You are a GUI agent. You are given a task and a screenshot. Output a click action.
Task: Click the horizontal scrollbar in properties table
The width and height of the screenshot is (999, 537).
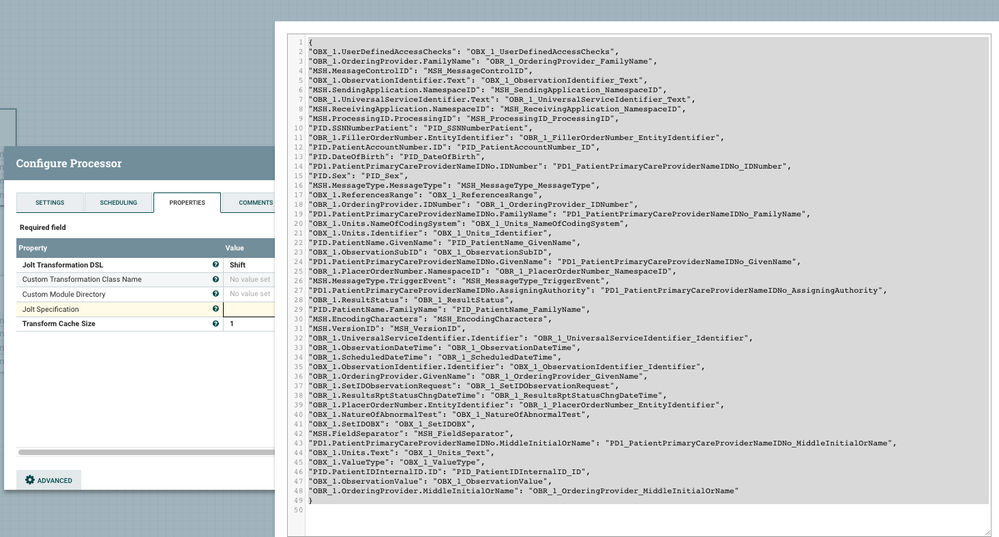147,452
